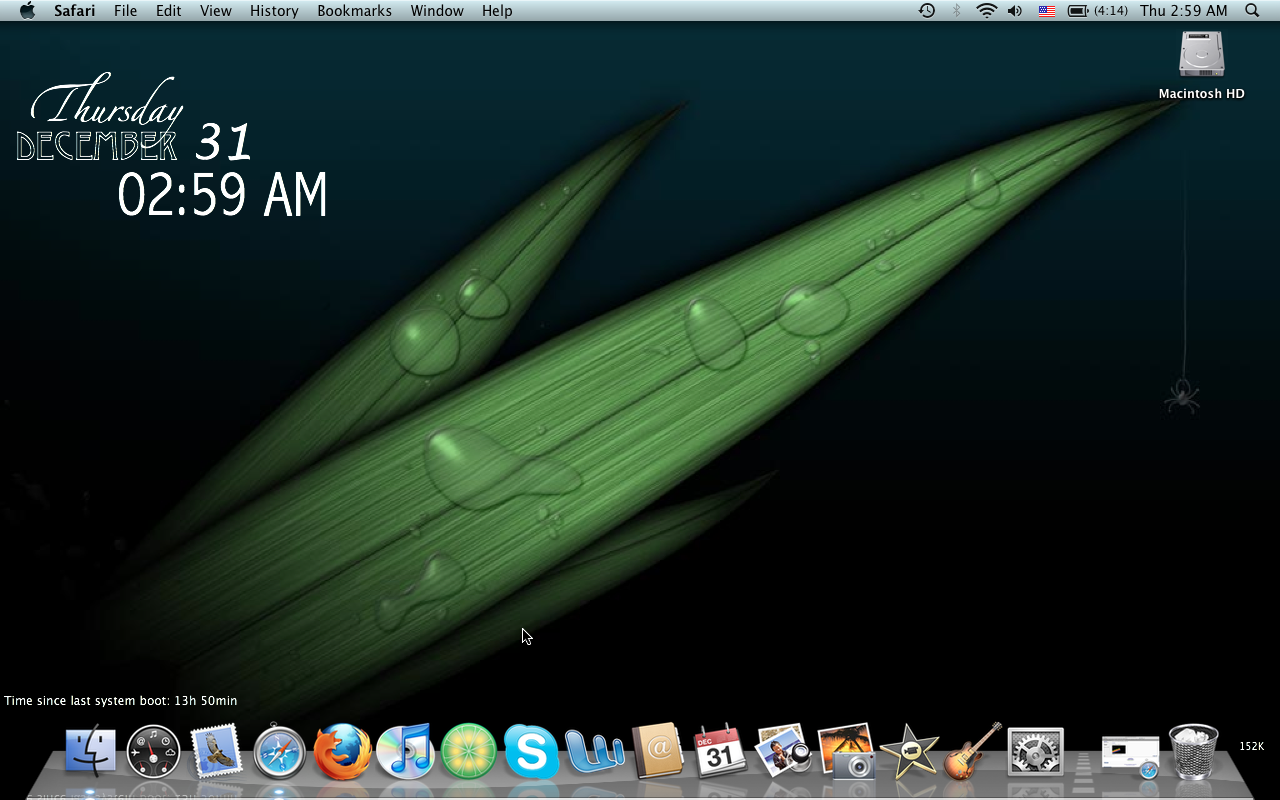Open the File menu
Image resolution: width=1280 pixels, height=800 pixels.
(x=126, y=11)
